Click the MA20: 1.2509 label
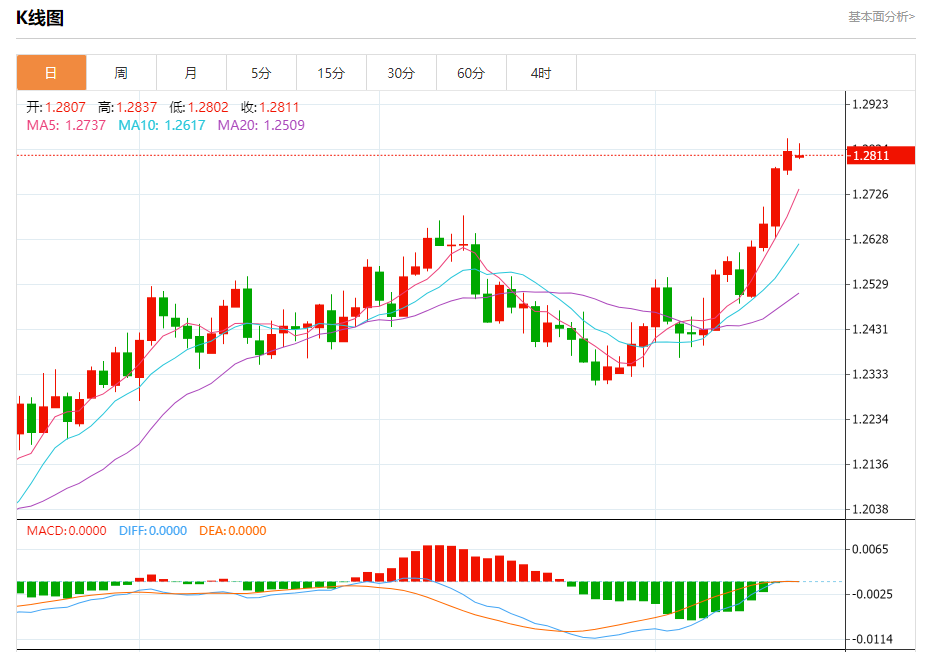Screen dimensions: 925x652 [261, 125]
